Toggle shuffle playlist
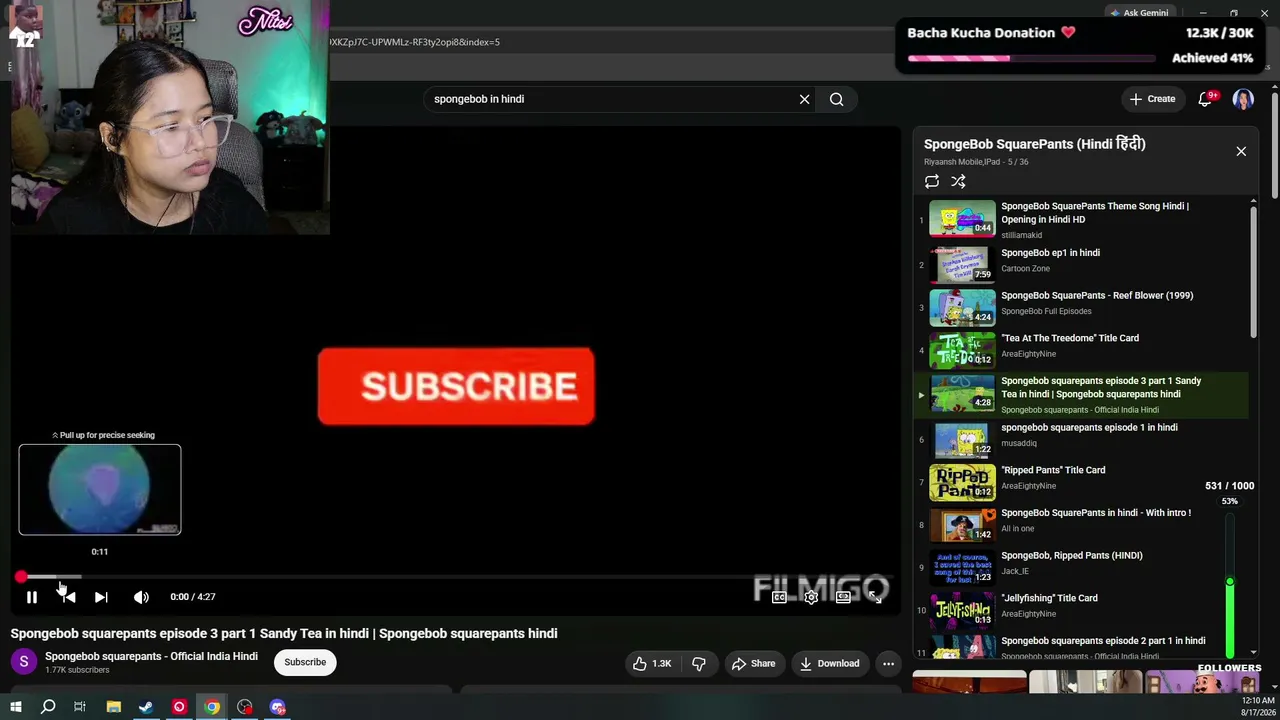 958,181
